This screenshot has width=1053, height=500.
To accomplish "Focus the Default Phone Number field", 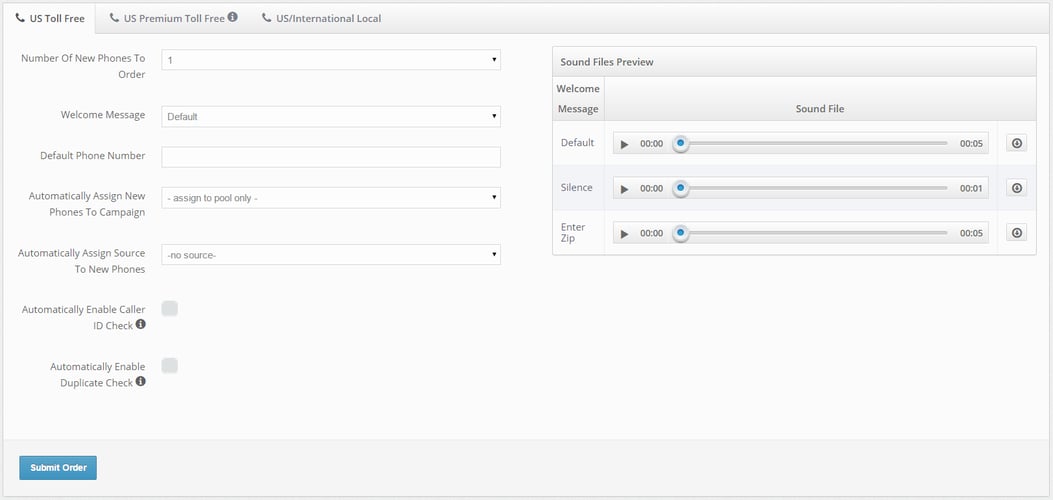I will 331,157.
